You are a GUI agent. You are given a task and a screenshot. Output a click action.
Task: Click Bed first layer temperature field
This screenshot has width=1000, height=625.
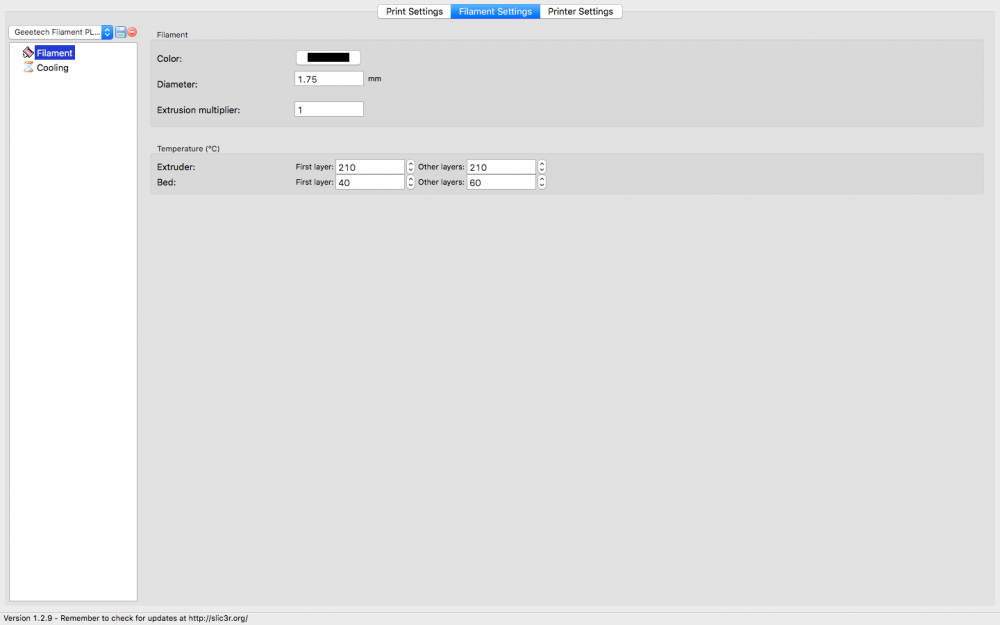pyautogui.click(x=370, y=182)
